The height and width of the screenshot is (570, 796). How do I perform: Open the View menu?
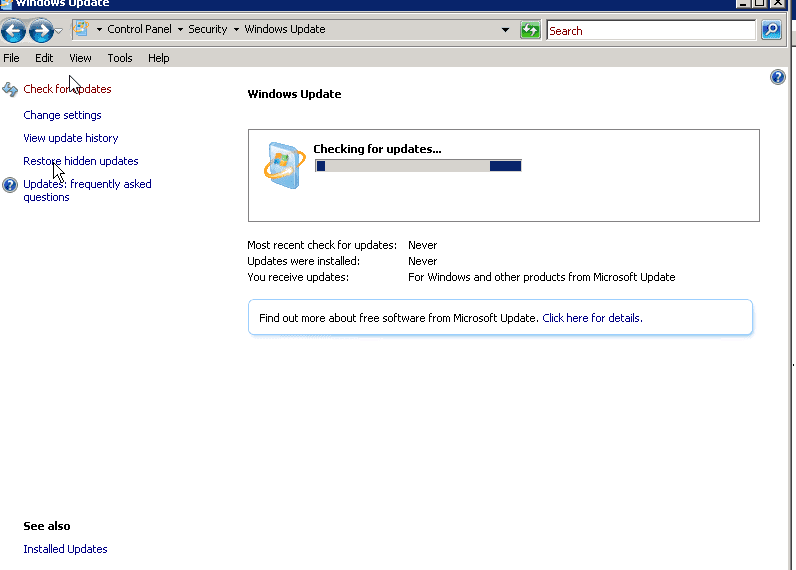tap(80, 58)
